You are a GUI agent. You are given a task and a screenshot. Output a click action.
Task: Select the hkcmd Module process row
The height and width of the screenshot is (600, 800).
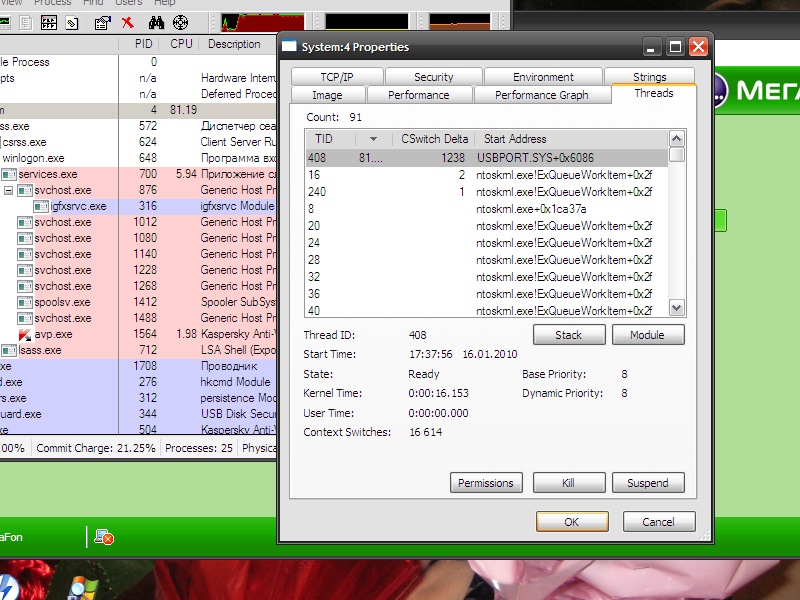(138, 382)
